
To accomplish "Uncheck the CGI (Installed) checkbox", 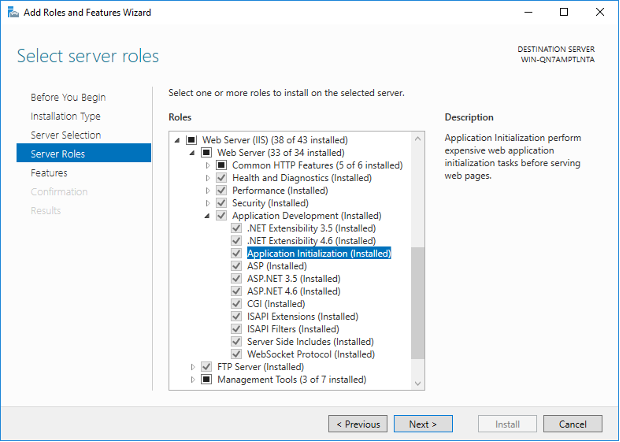I will 237,304.
